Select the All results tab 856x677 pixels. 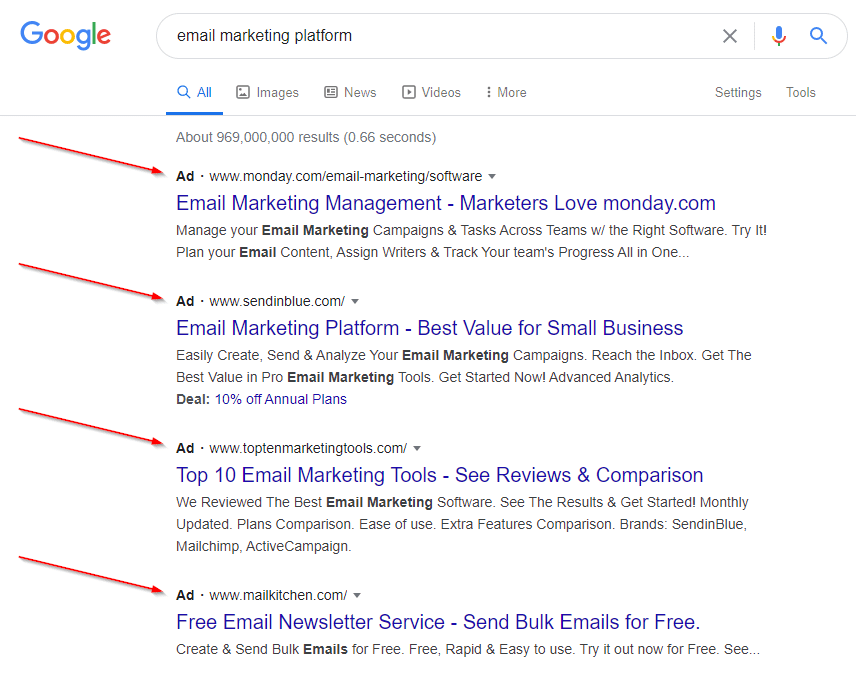click(x=194, y=92)
